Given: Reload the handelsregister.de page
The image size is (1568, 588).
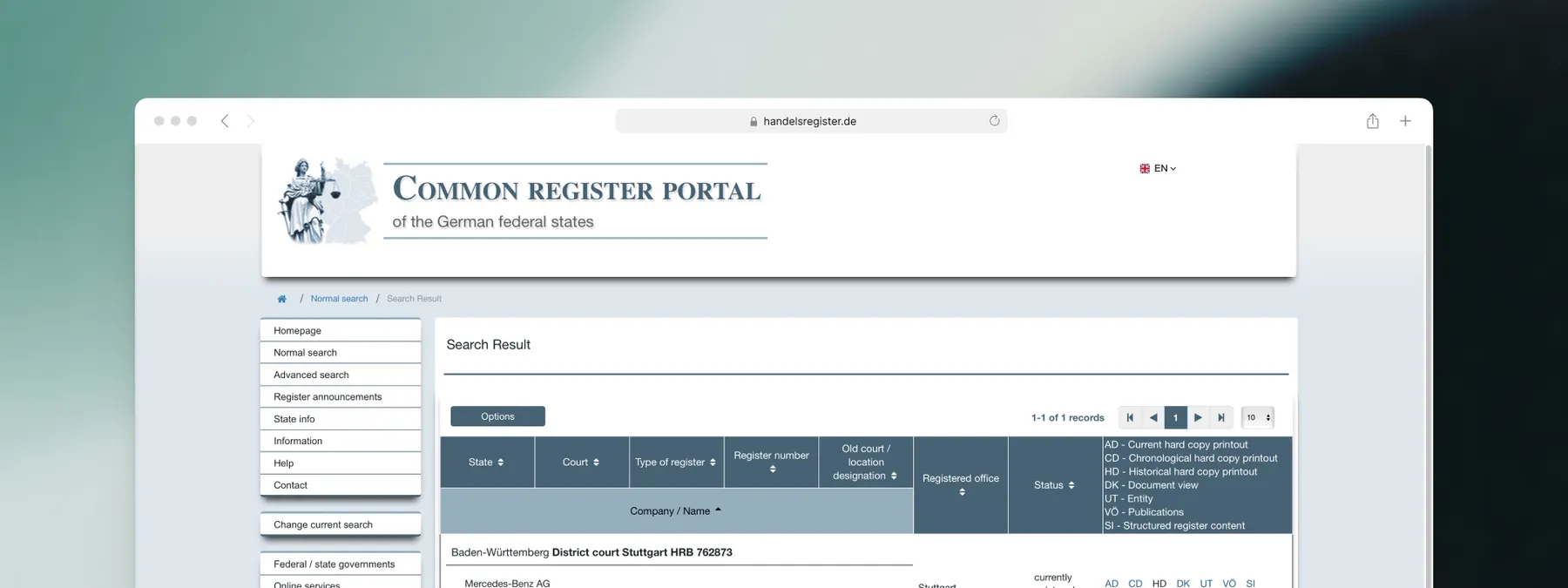Looking at the screenshot, I should pos(994,121).
